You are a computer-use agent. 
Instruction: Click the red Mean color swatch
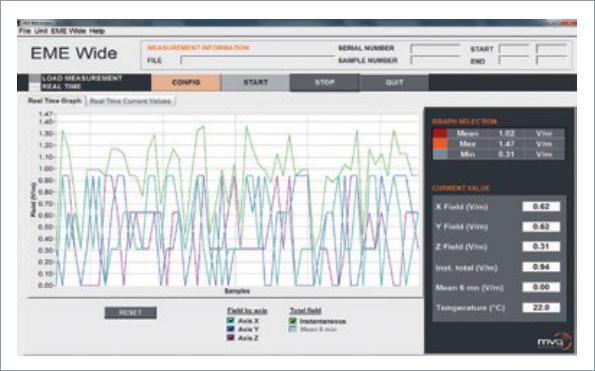pos(440,134)
